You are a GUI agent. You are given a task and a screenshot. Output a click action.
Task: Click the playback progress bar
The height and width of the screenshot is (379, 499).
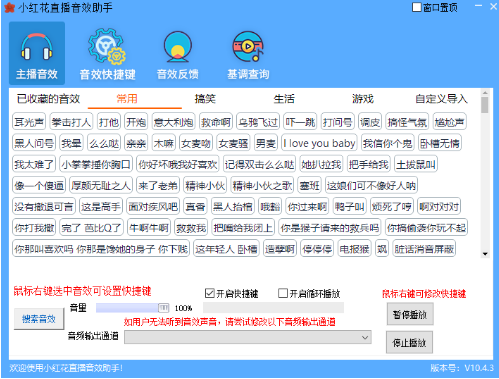[x=273, y=308]
